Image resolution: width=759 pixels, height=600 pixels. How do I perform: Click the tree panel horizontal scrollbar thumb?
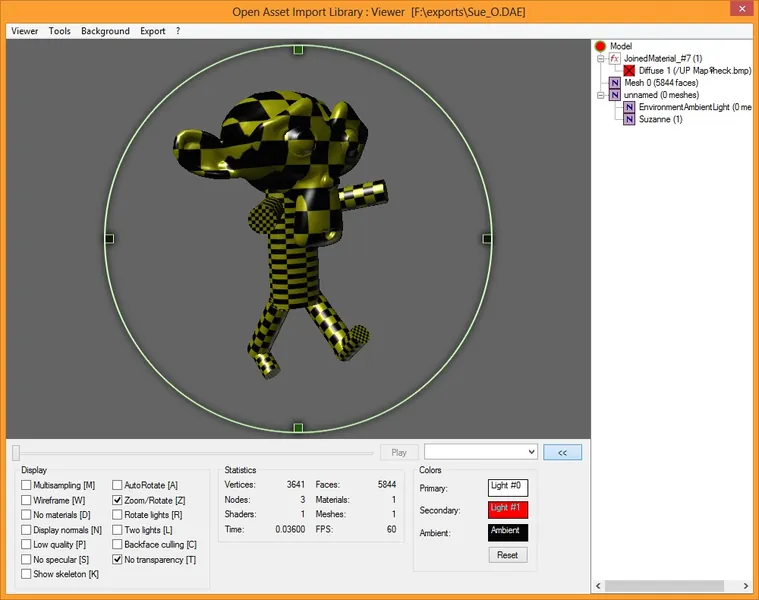[664, 586]
